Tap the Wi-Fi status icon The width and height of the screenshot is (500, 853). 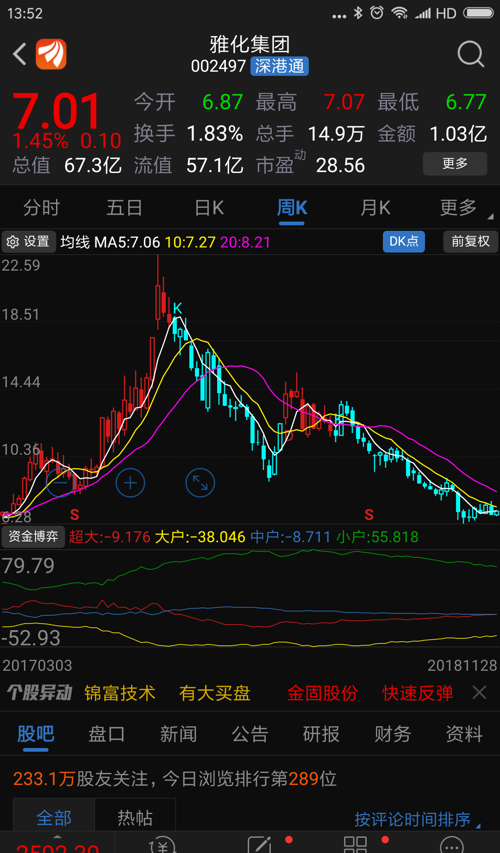pyautogui.click(x=400, y=13)
